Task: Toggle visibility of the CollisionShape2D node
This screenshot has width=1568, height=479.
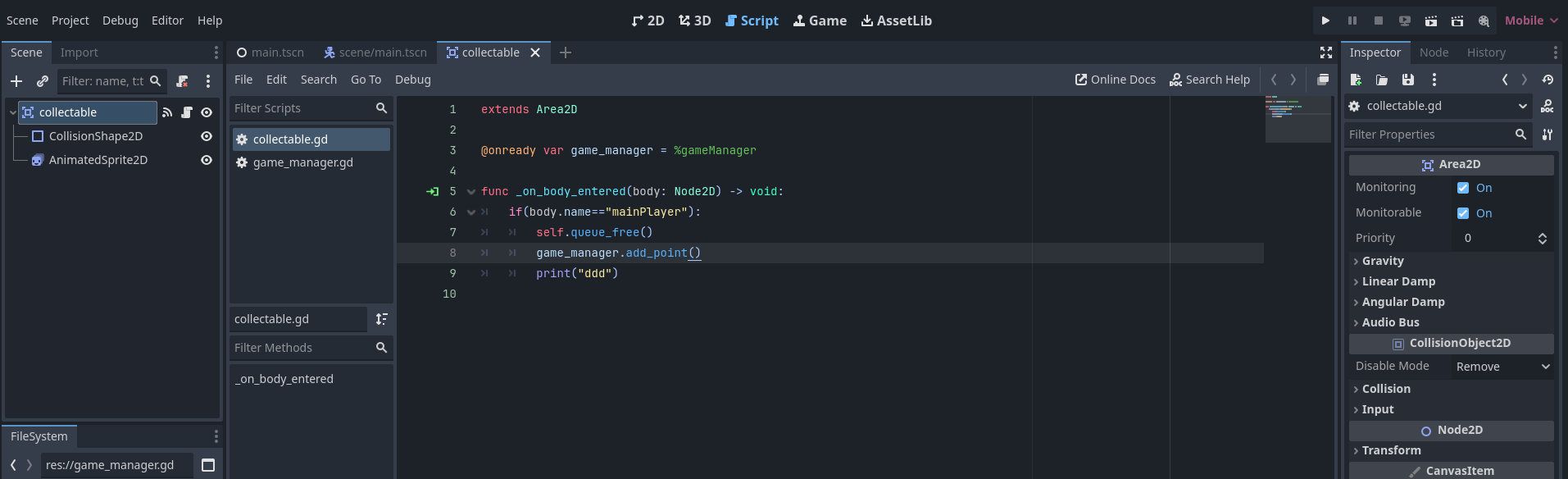Action: 207,136
